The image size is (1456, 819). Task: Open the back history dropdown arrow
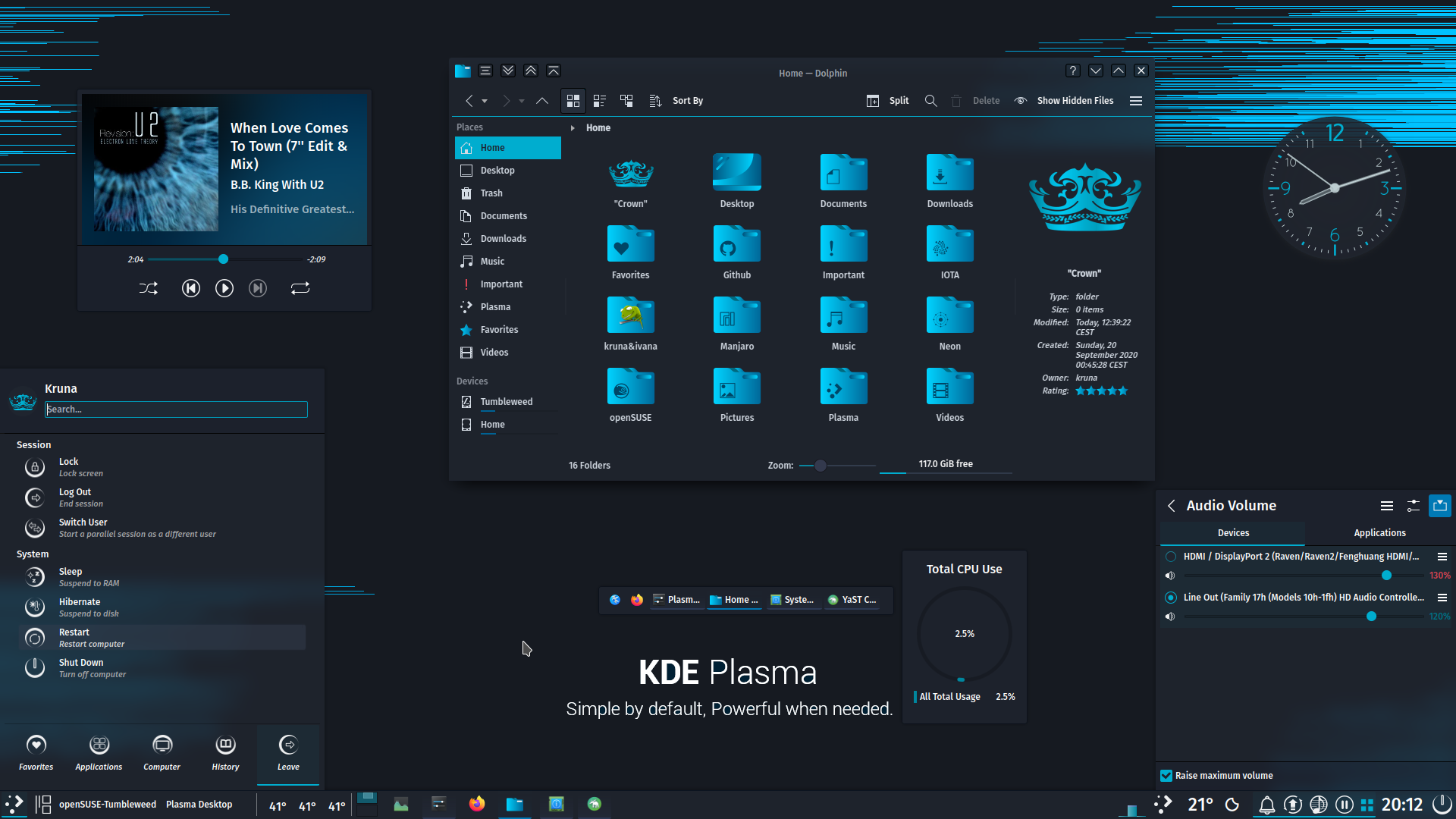pos(485,102)
